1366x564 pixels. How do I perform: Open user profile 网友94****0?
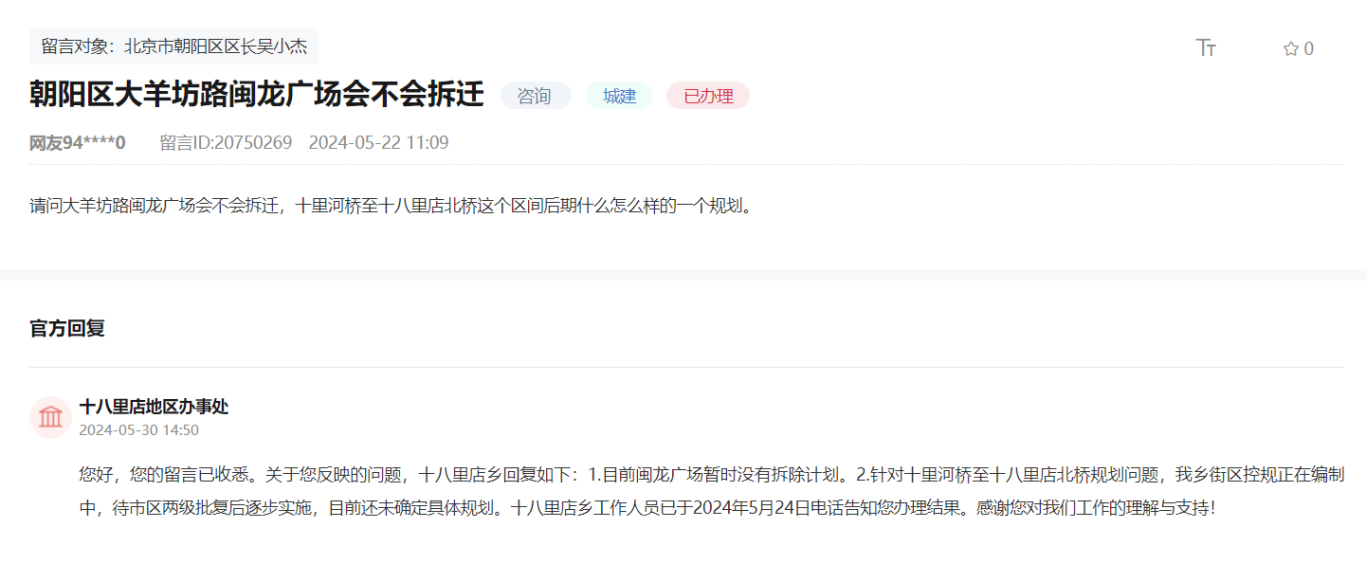click(x=77, y=143)
